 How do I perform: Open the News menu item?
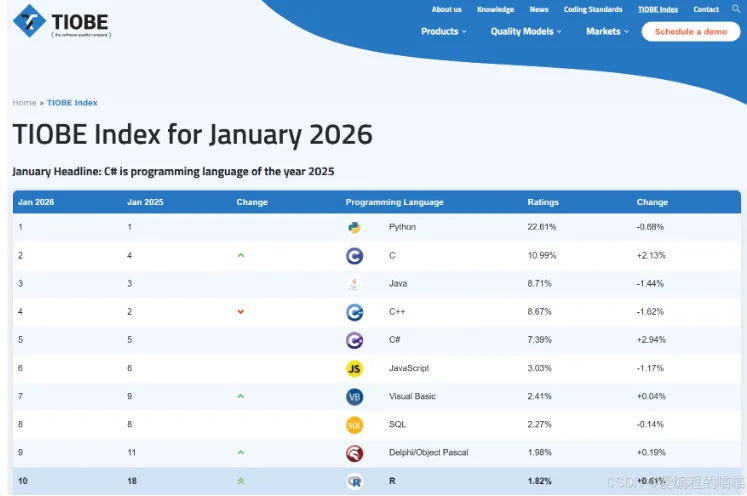(539, 10)
